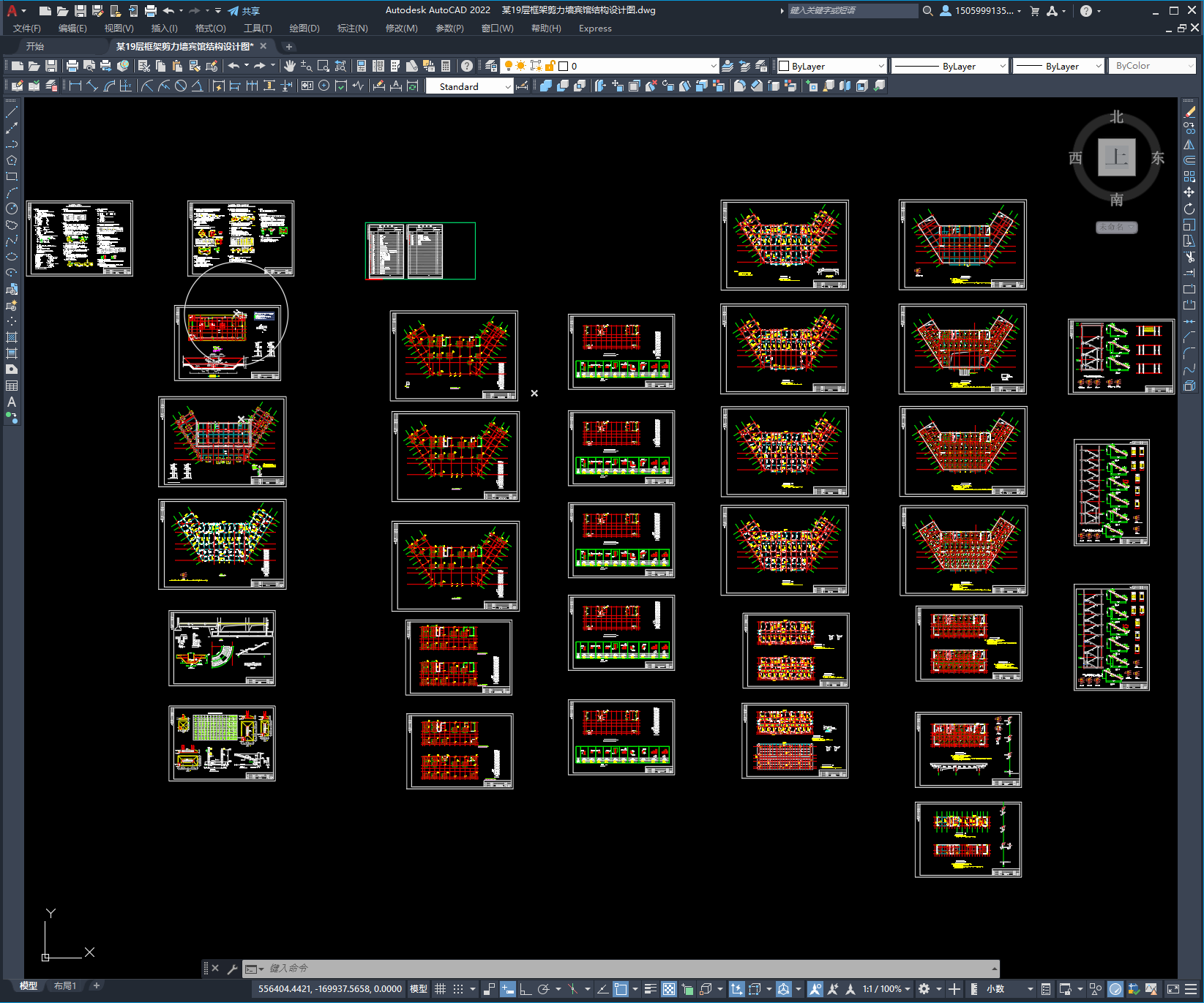The height and width of the screenshot is (1003, 1204).
Task: Select the Mirror tool in modify toolbar
Action: point(1189,144)
